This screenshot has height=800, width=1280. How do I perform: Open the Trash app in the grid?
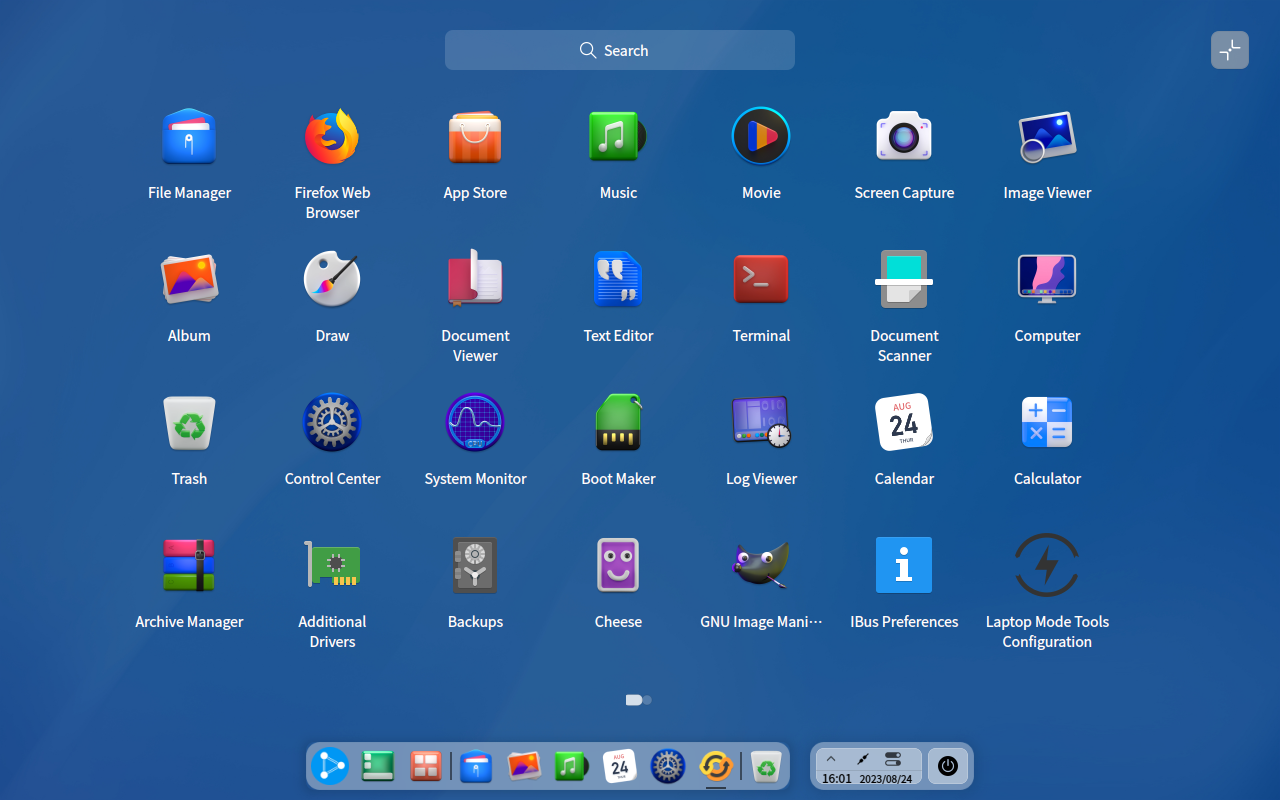(189, 422)
